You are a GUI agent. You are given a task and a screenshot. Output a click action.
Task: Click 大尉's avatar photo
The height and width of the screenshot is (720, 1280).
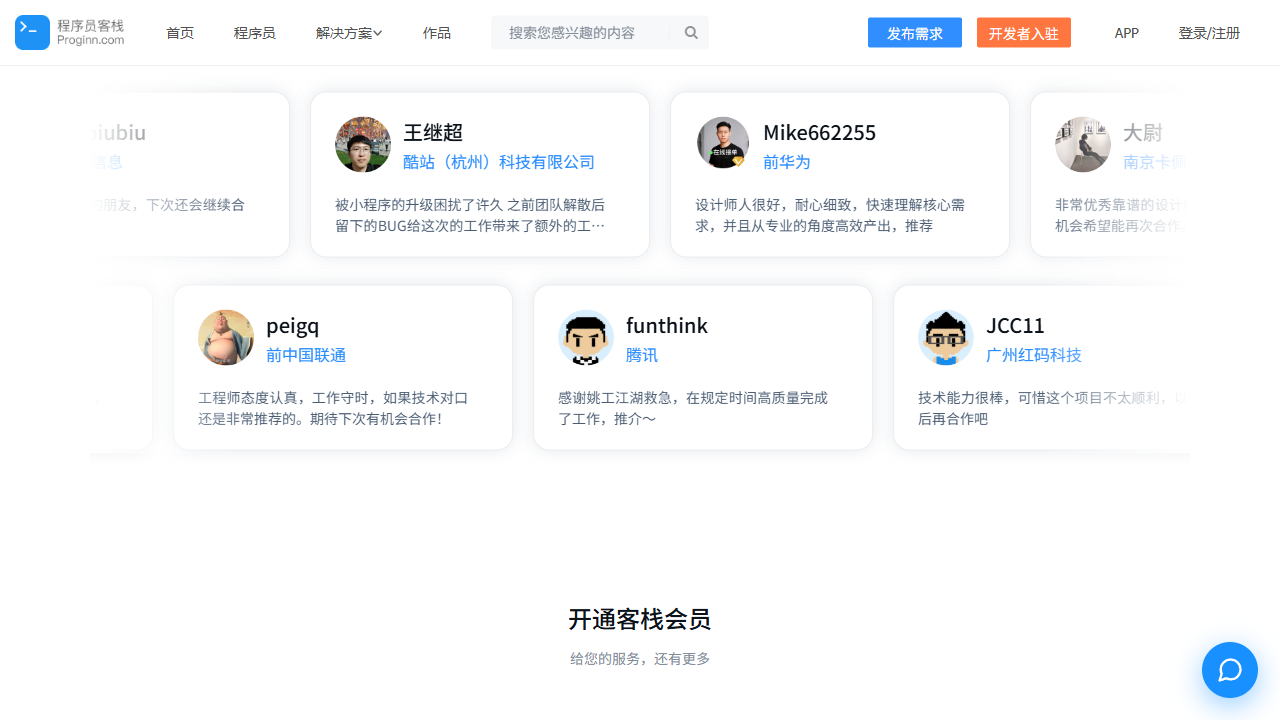pyautogui.click(x=1083, y=144)
